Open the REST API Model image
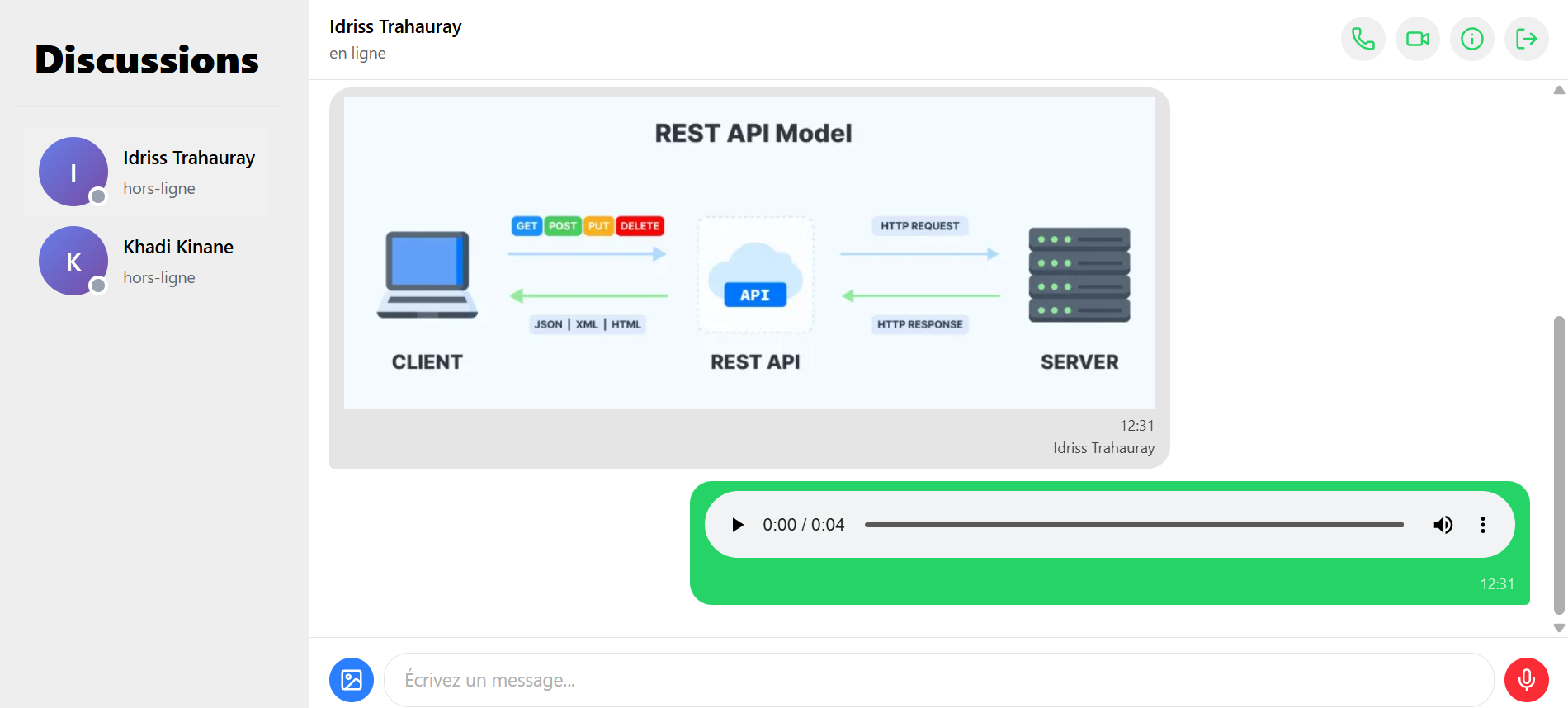This screenshot has height=708, width=1568. (749, 253)
